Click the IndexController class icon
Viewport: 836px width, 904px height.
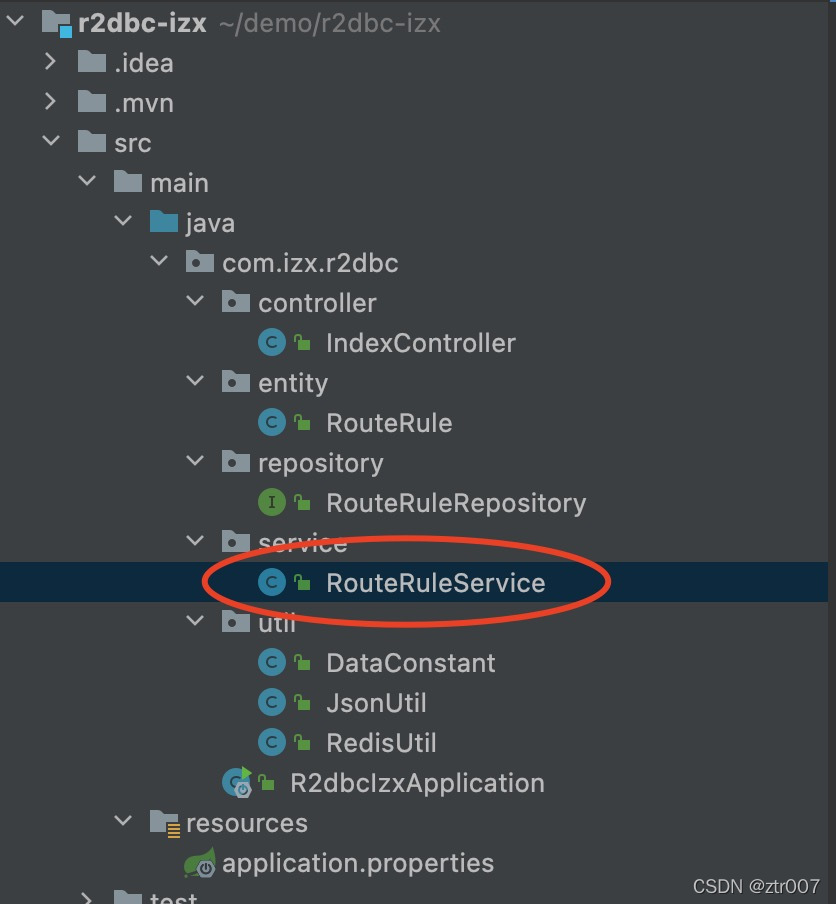click(x=272, y=342)
